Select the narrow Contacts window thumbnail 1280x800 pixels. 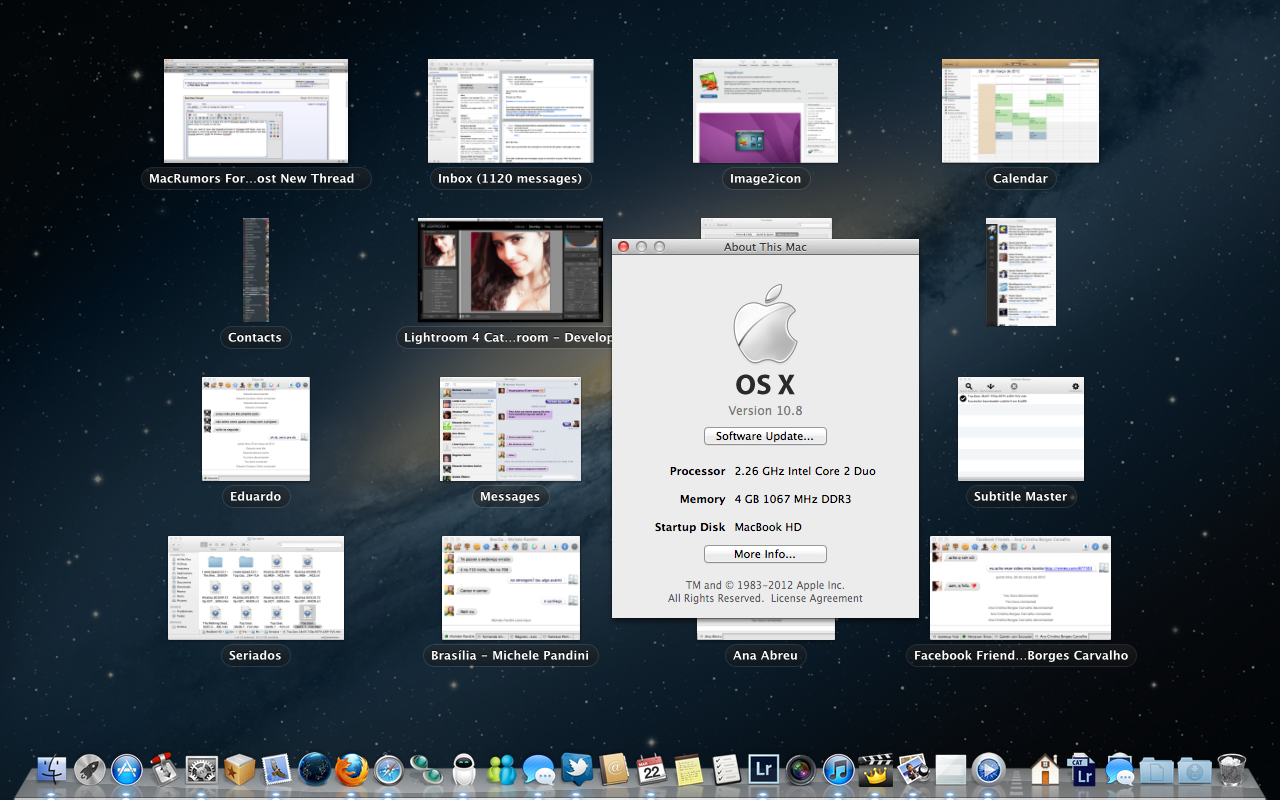click(x=256, y=270)
